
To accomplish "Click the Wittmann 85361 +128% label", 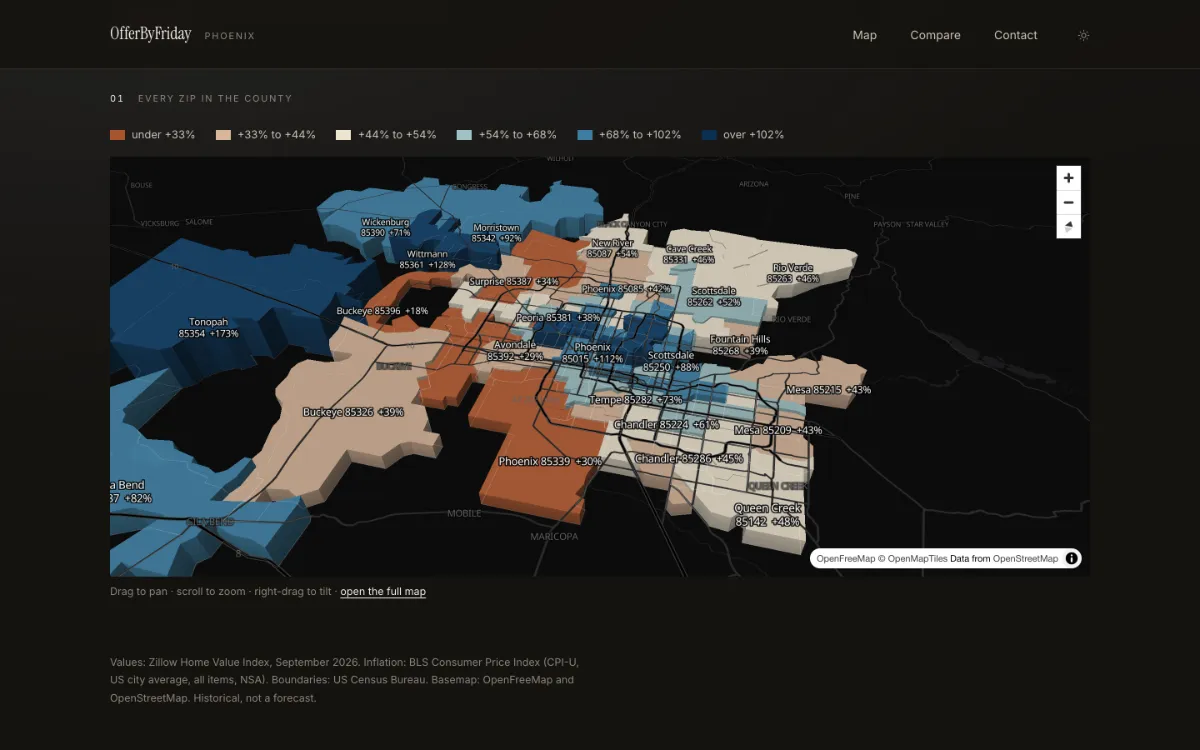I will pos(427,260).
